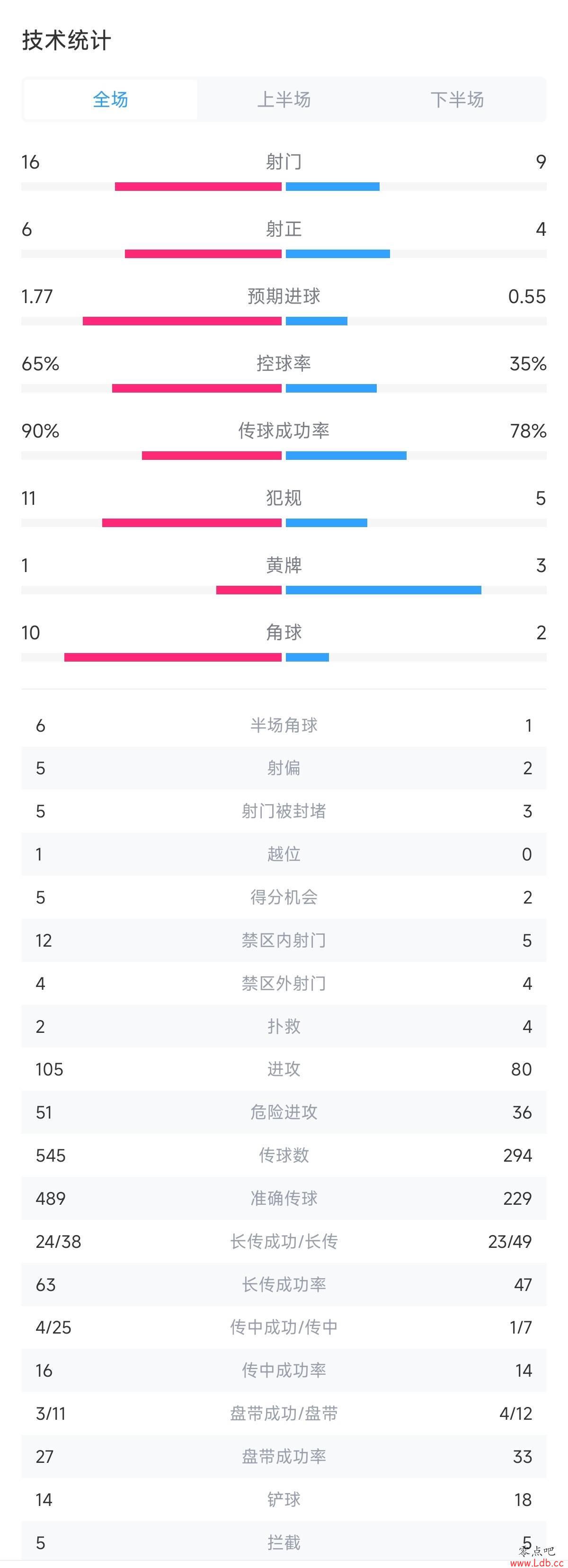Click the 射门 pink stat bar
This screenshot has height=1568, width=568.
coord(198,187)
